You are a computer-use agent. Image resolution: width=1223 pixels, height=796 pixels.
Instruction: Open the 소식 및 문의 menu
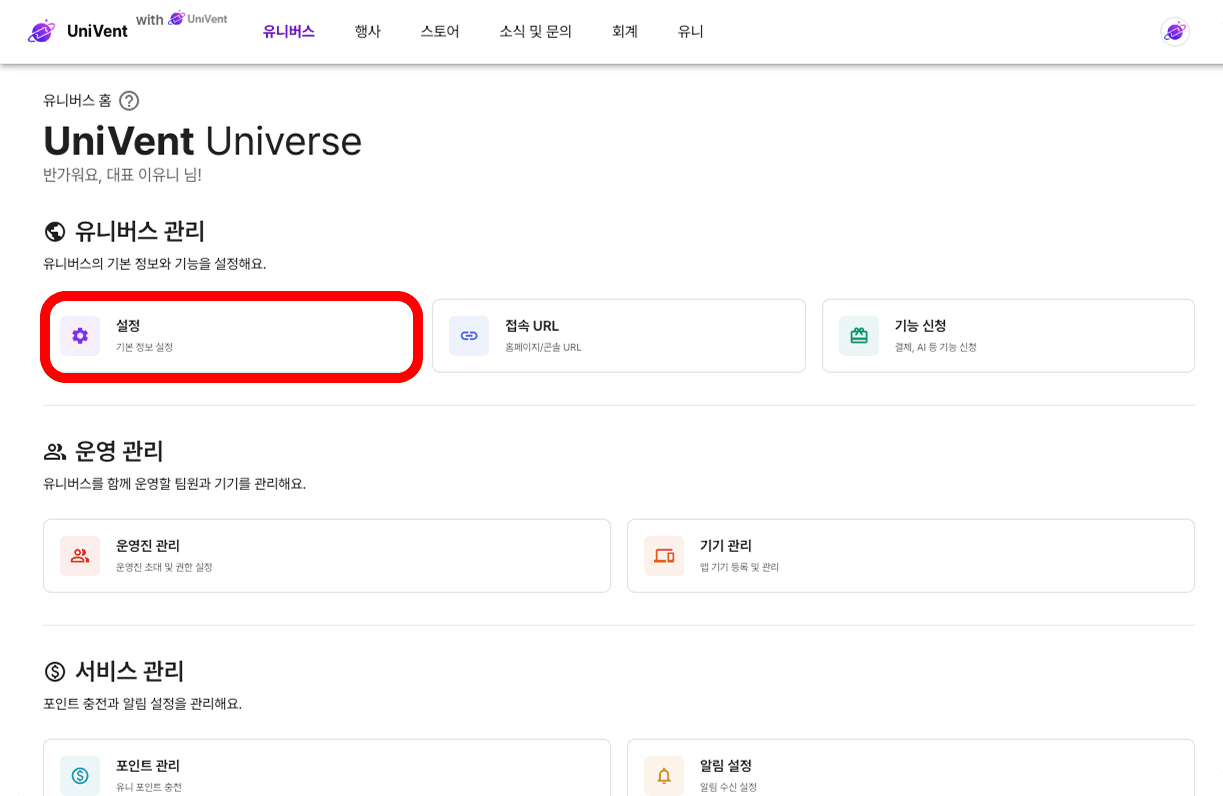[x=534, y=31]
